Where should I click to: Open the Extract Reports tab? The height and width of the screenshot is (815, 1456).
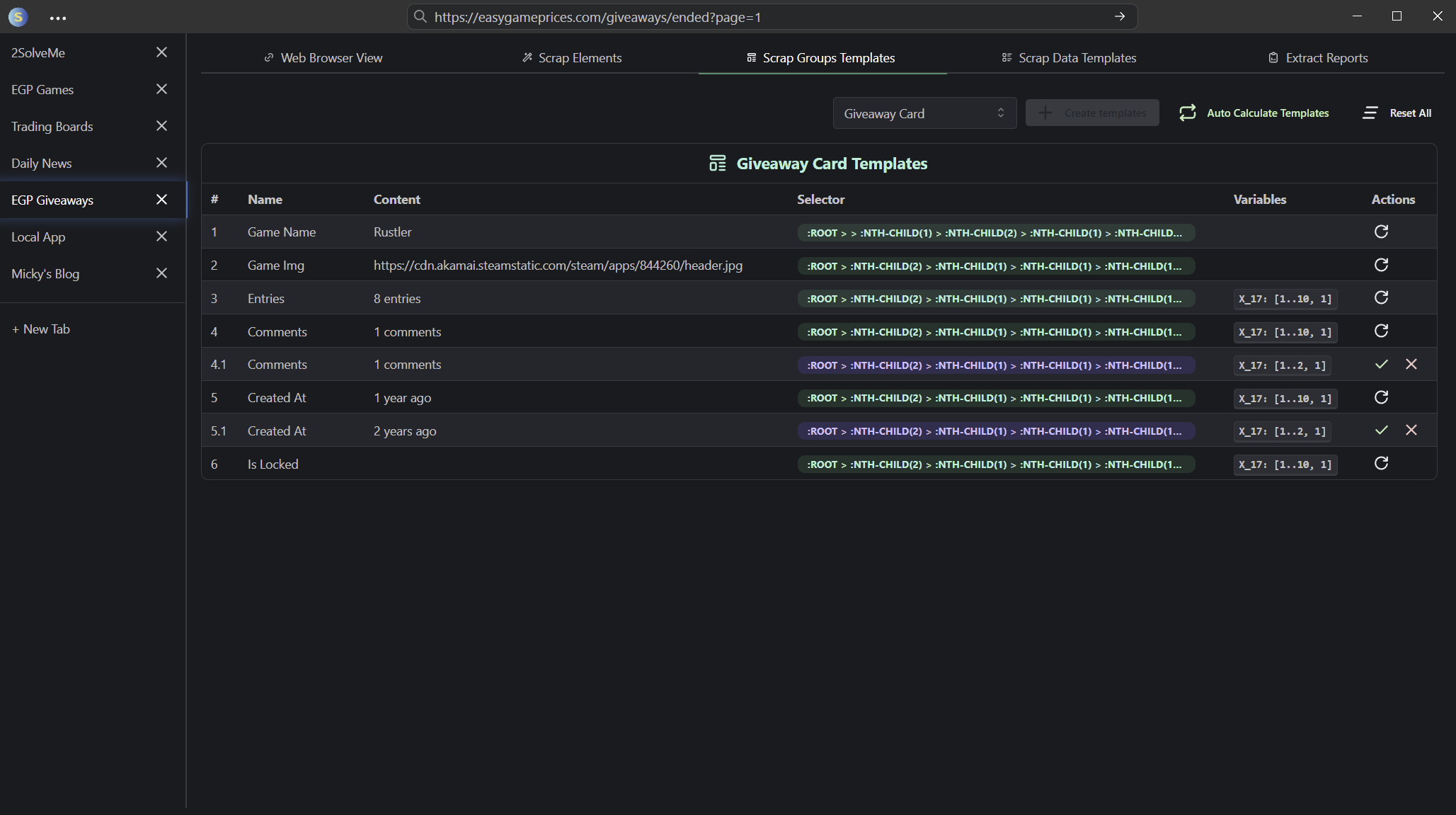[1318, 58]
